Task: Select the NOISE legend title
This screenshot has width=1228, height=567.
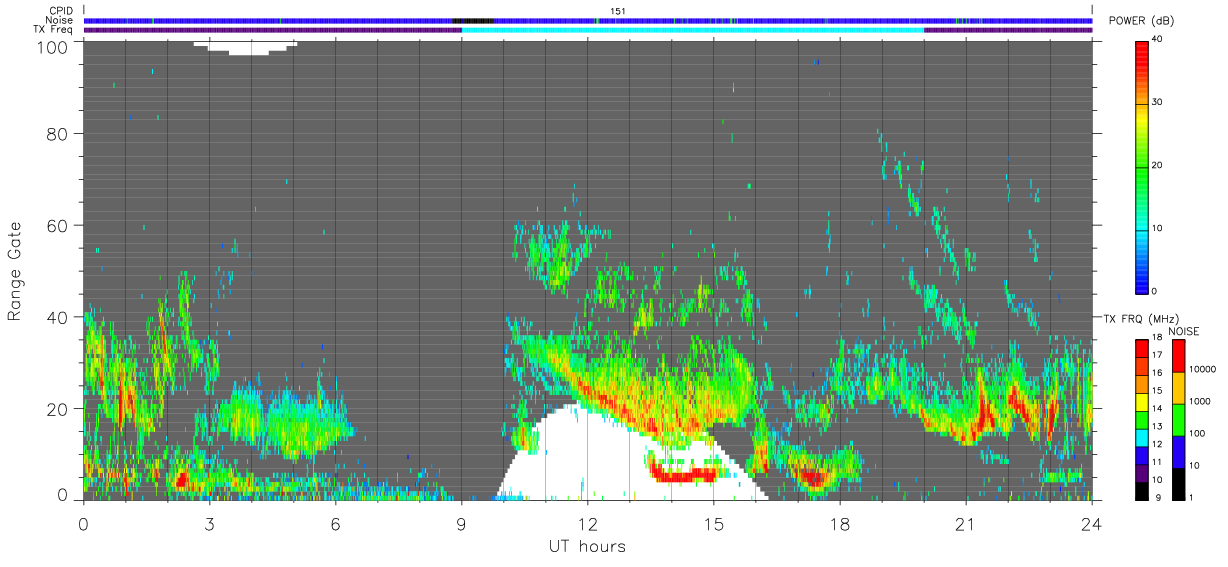Action: 1184,331
